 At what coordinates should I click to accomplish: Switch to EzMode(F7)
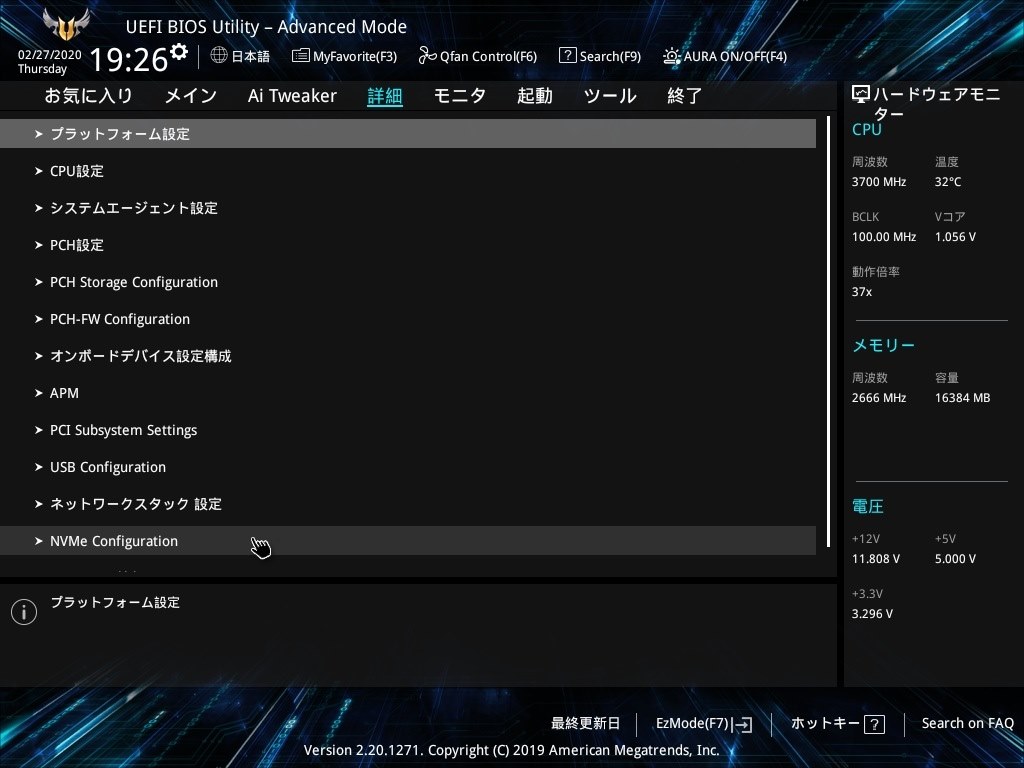pos(704,724)
